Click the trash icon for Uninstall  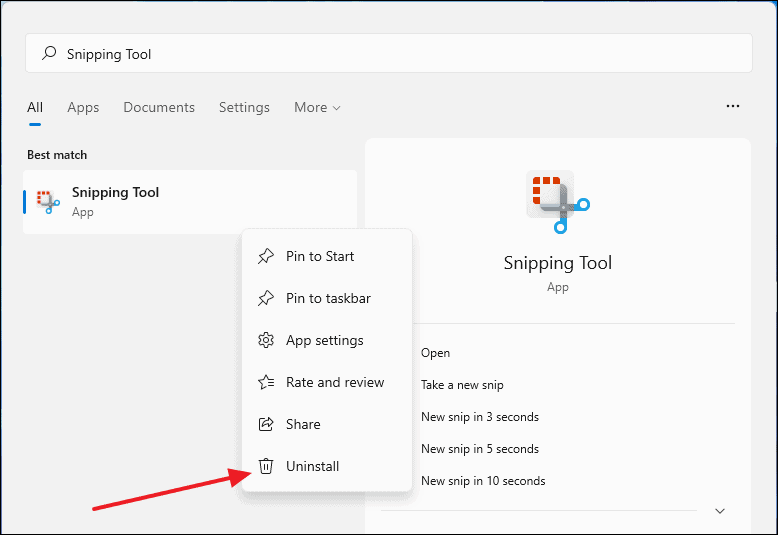[265, 466]
